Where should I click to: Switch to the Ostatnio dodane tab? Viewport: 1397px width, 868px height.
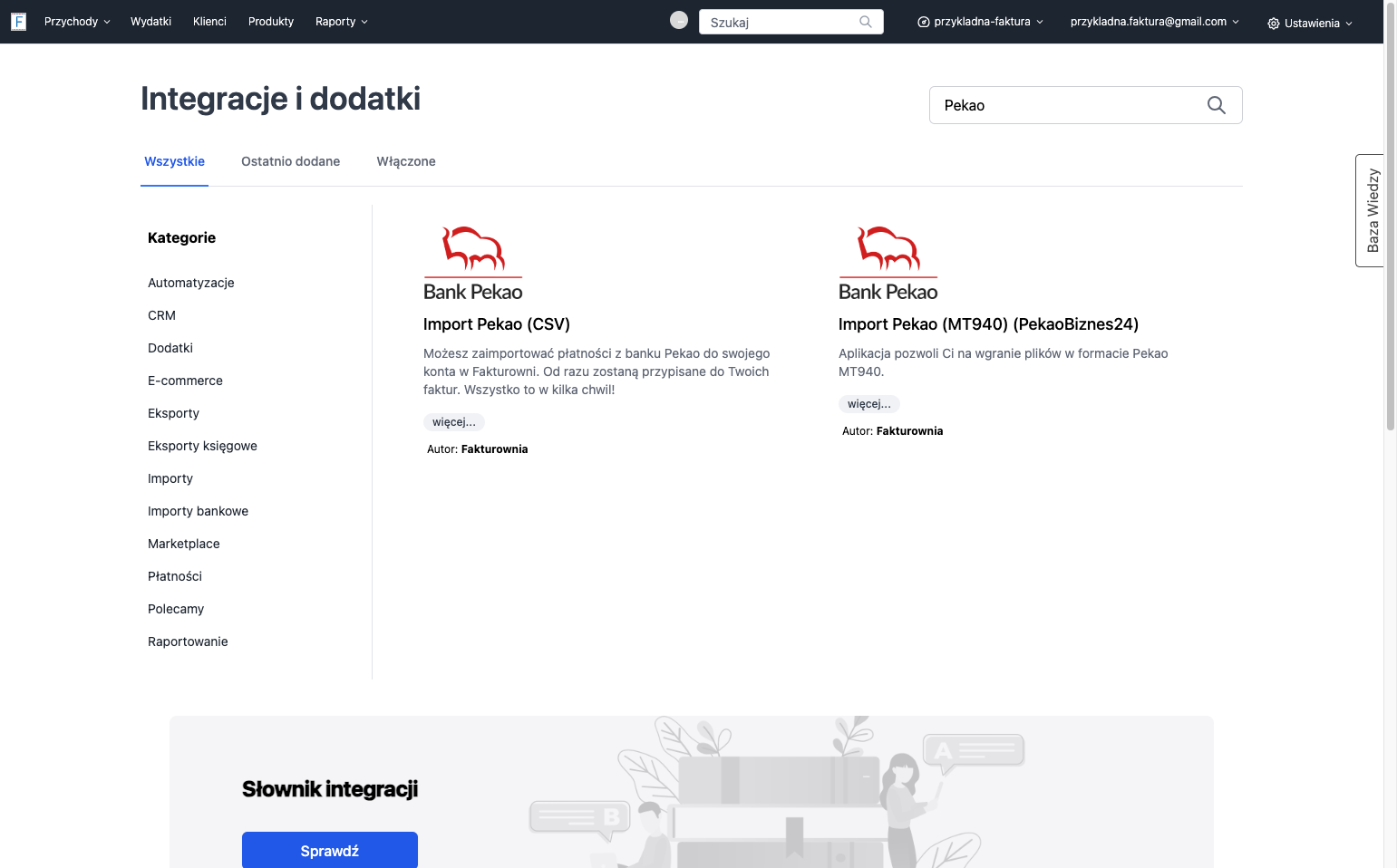[x=290, y=161]
